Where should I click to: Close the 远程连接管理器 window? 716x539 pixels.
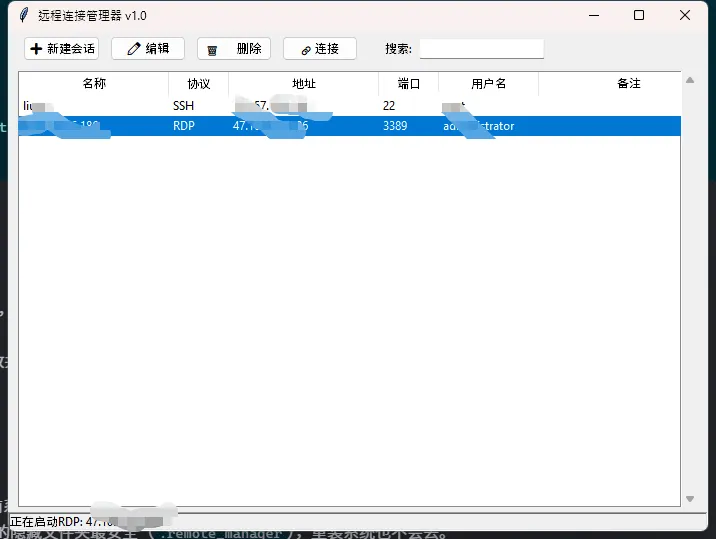click(x=685, y=15)
